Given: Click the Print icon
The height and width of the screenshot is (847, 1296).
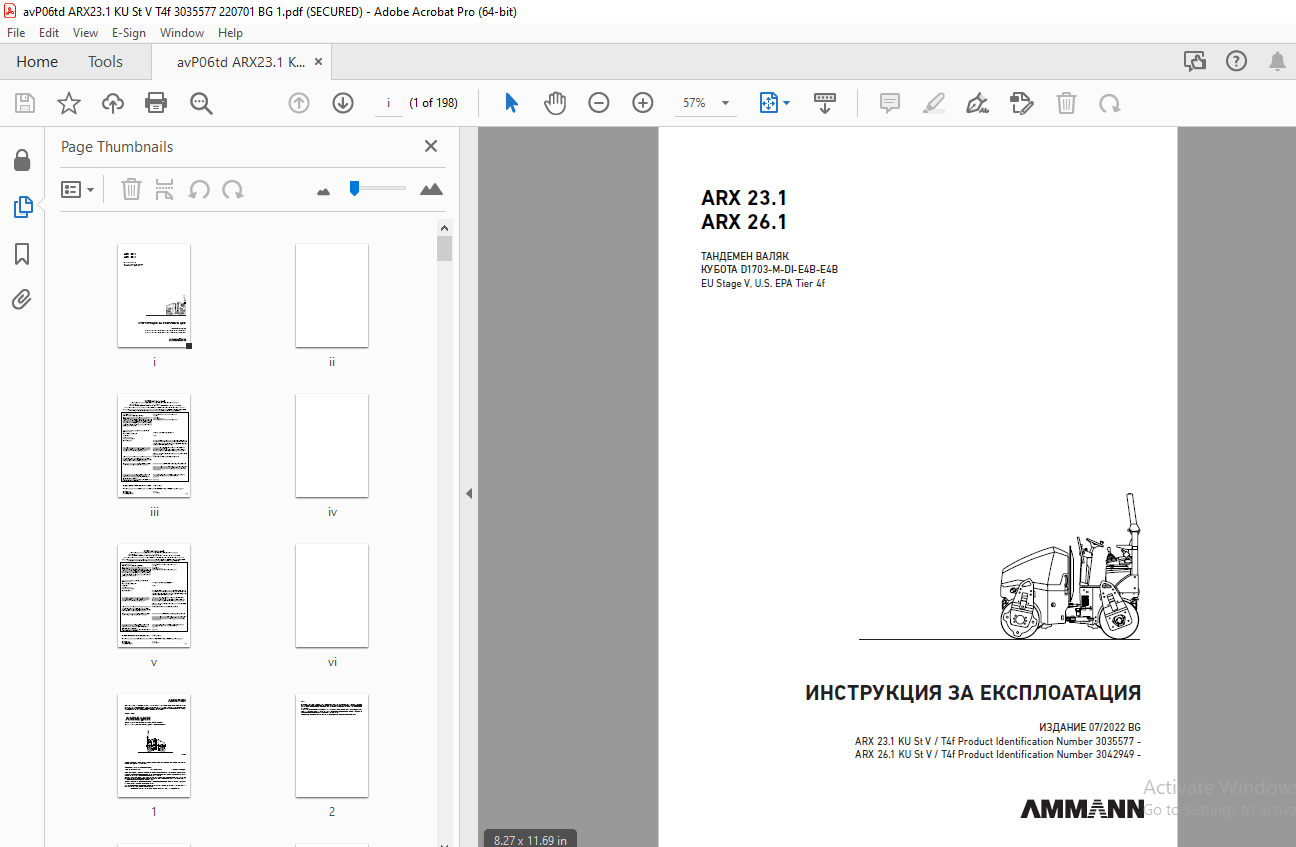Looking at the screenshot, I should coord(156,103).
